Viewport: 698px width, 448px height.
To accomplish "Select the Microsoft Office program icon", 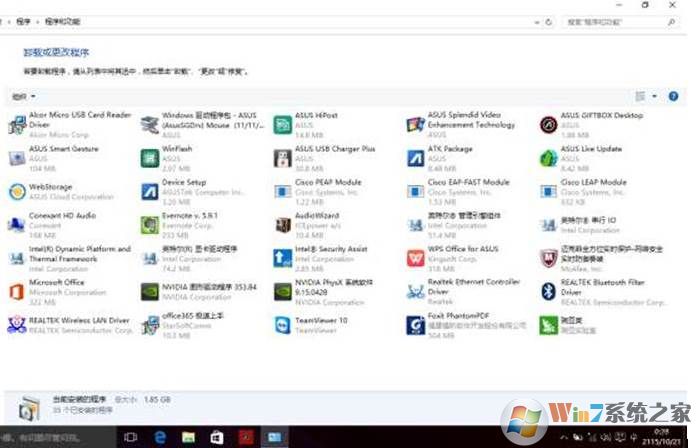I will click(16, 290).
